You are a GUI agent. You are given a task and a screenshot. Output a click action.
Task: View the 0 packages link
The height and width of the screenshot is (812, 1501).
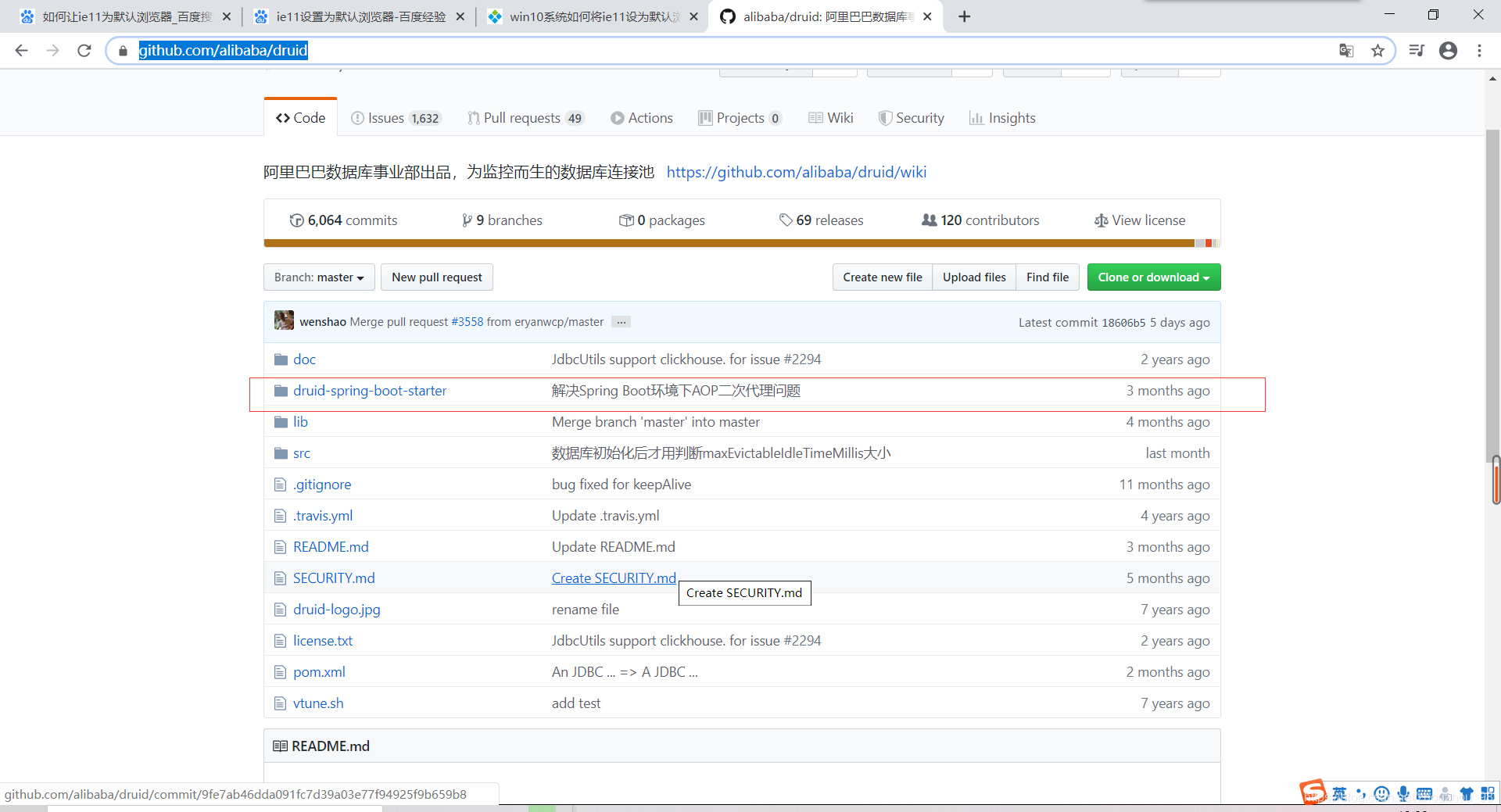tap(662, 220)
